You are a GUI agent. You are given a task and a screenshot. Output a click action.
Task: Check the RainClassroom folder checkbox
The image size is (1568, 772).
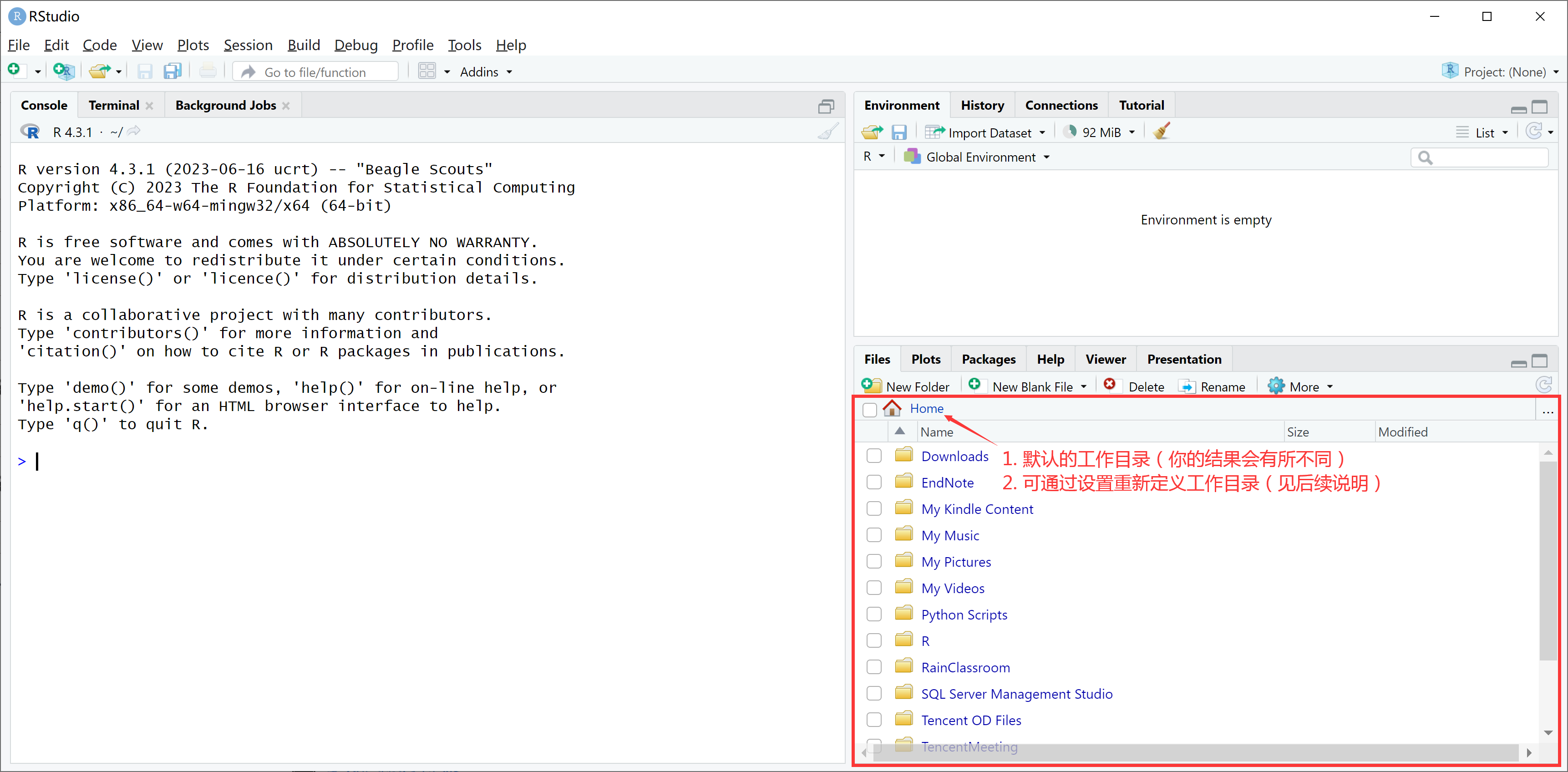click(x=873, y=667)
